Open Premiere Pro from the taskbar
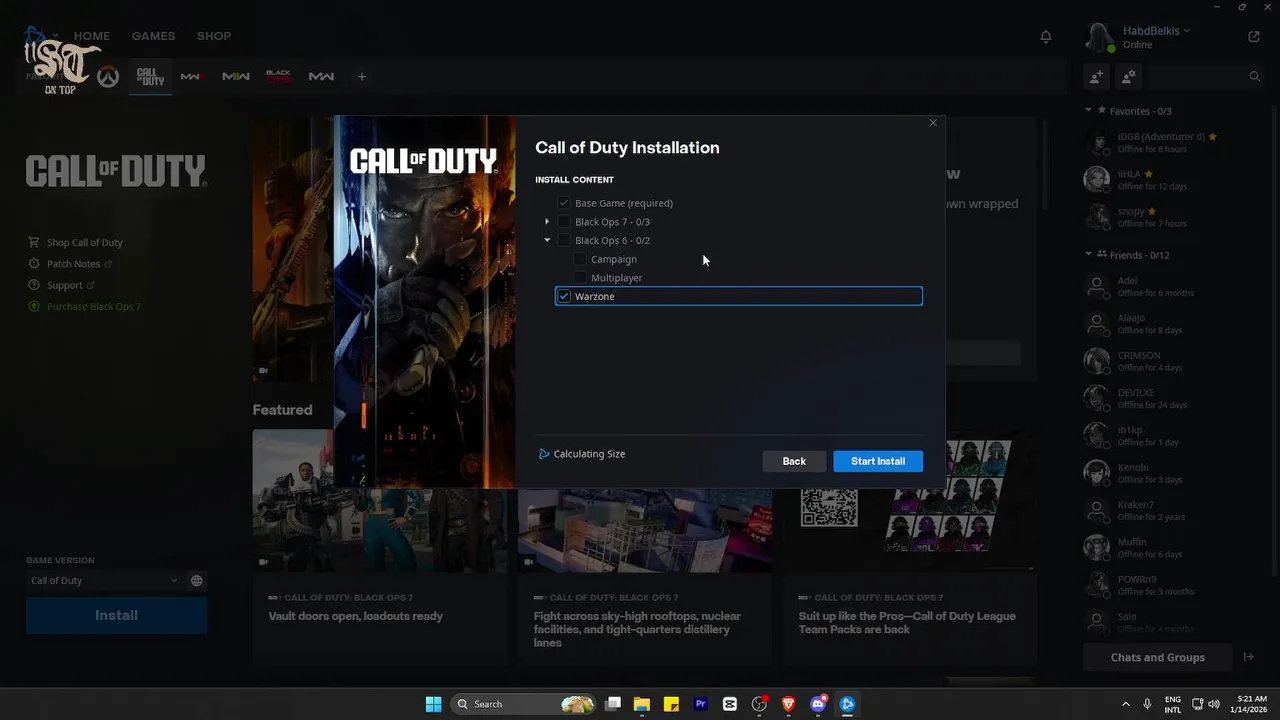 [700, 704]
